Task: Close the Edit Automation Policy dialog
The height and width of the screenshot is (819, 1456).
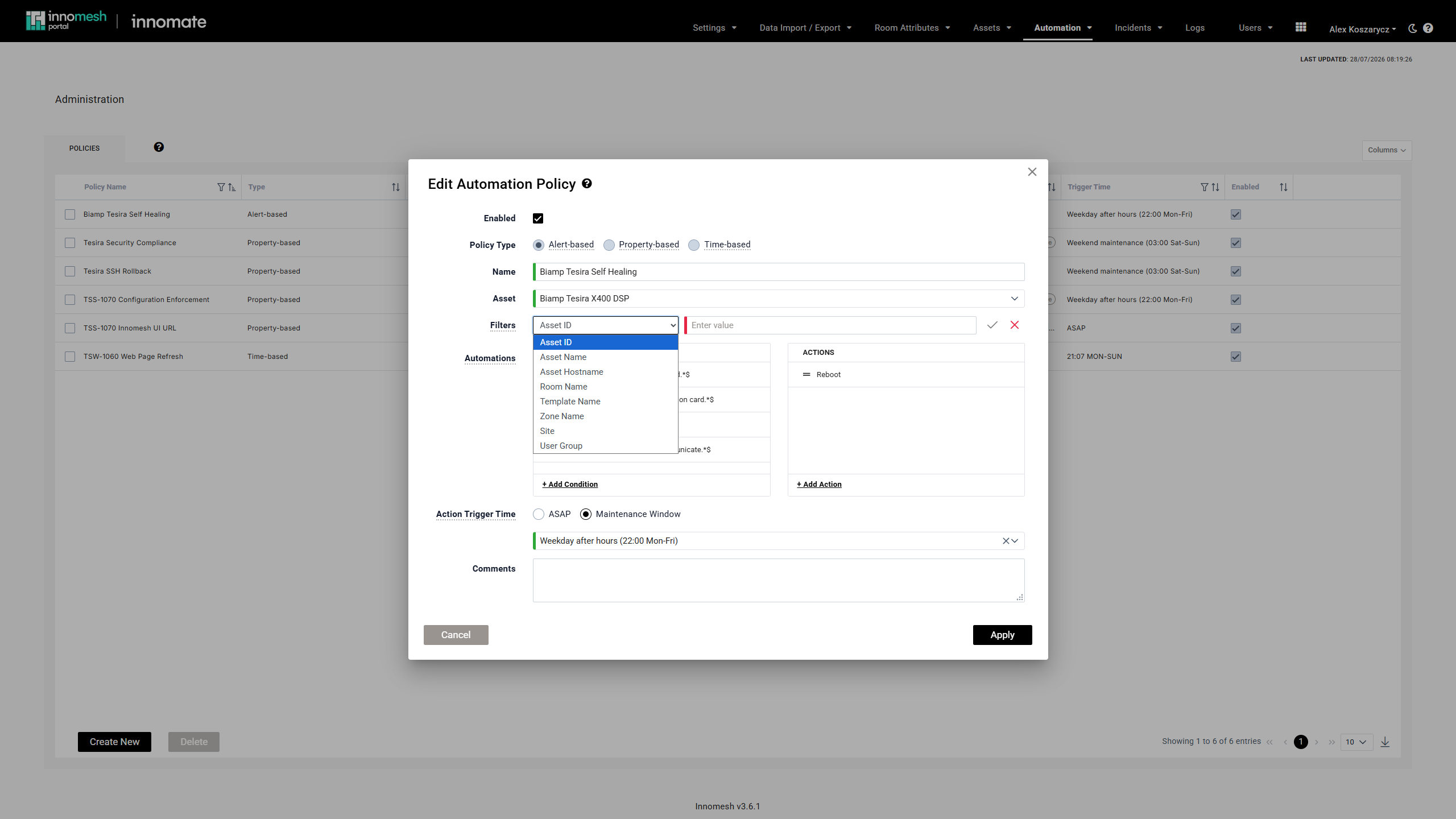Action: click(1032, 172)
